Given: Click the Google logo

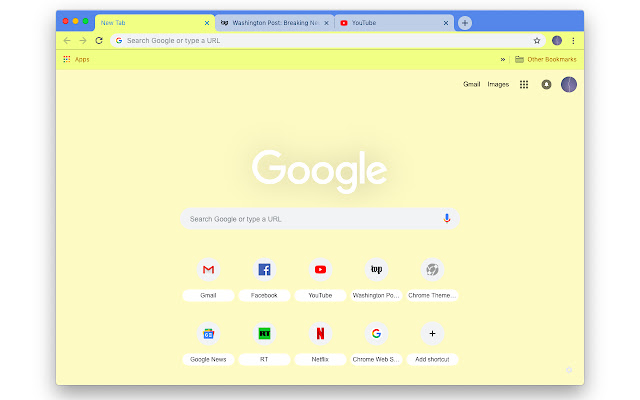Looking at the screenshot, I should 320,171.
